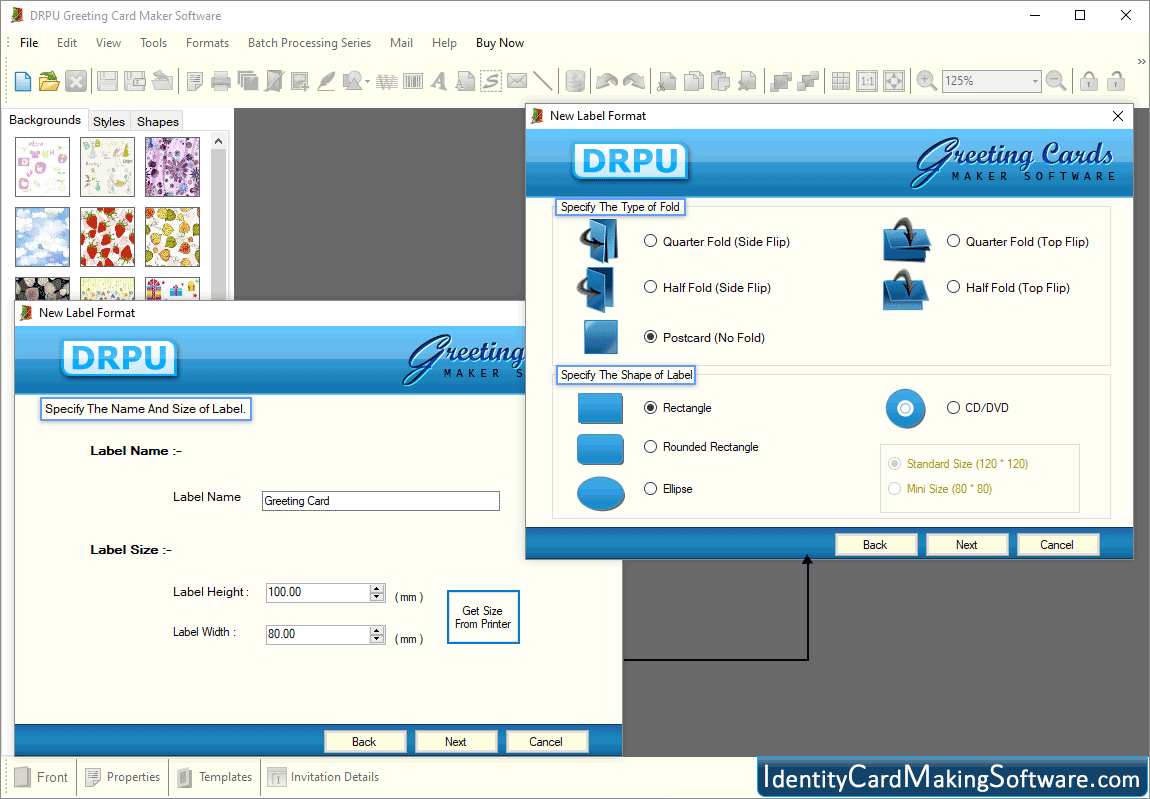Click the Redo arrow icon
This screenshot has width=1150, height=799.
coord(633,81)
